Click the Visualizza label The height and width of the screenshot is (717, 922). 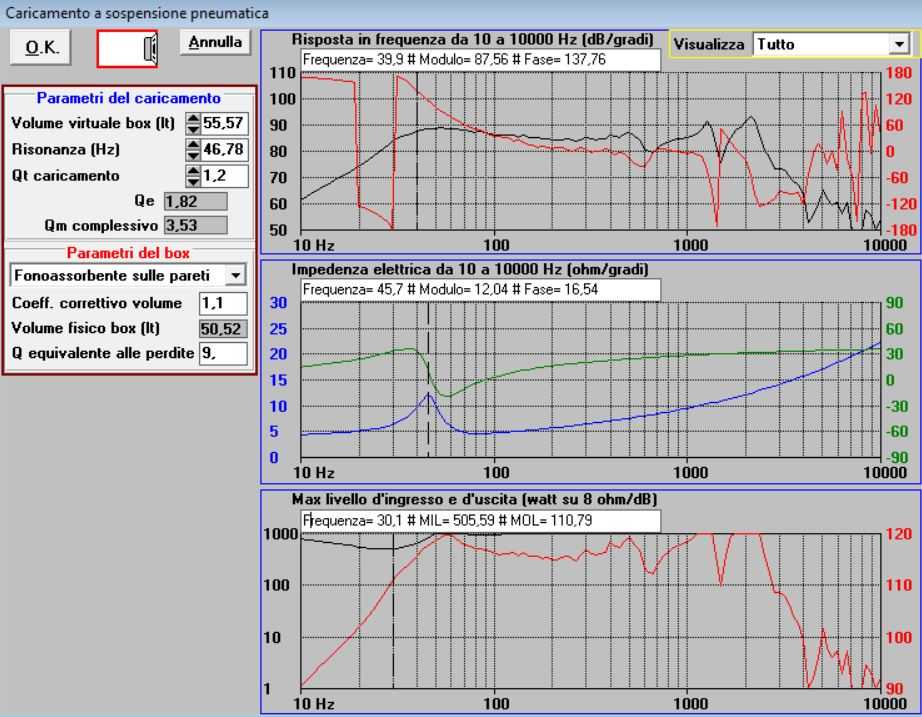(709, 44)
